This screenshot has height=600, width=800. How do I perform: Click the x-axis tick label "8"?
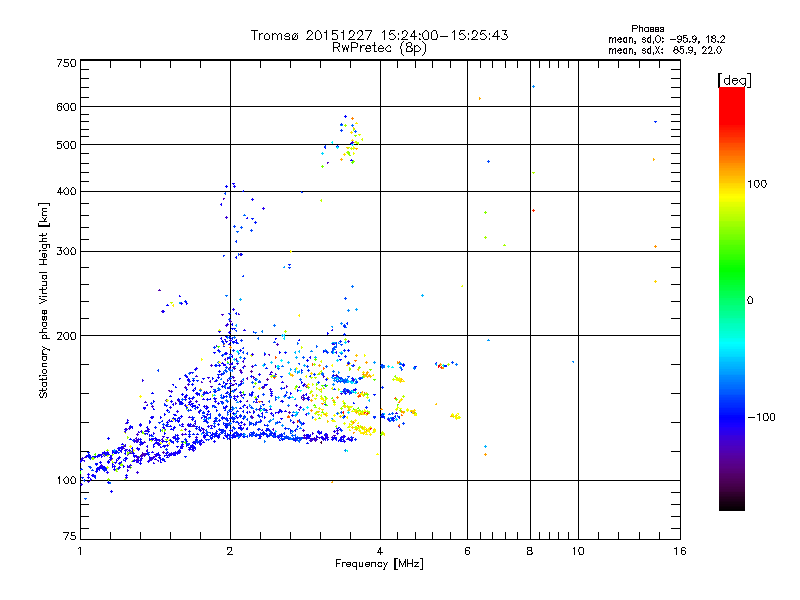pyautogui.click(x=530, y=551)
